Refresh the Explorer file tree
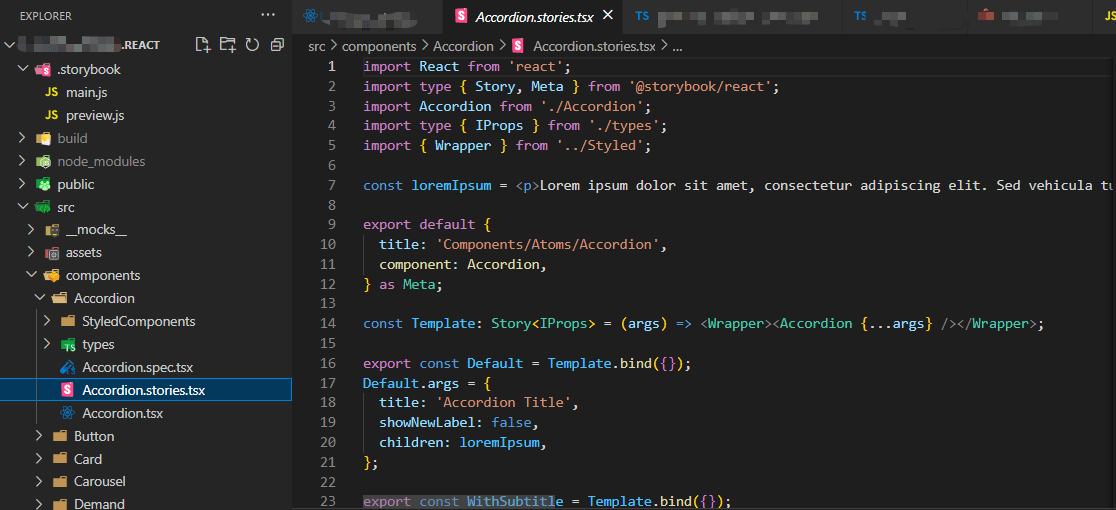This screenshot has width=1116, height=510. point(252,45)
